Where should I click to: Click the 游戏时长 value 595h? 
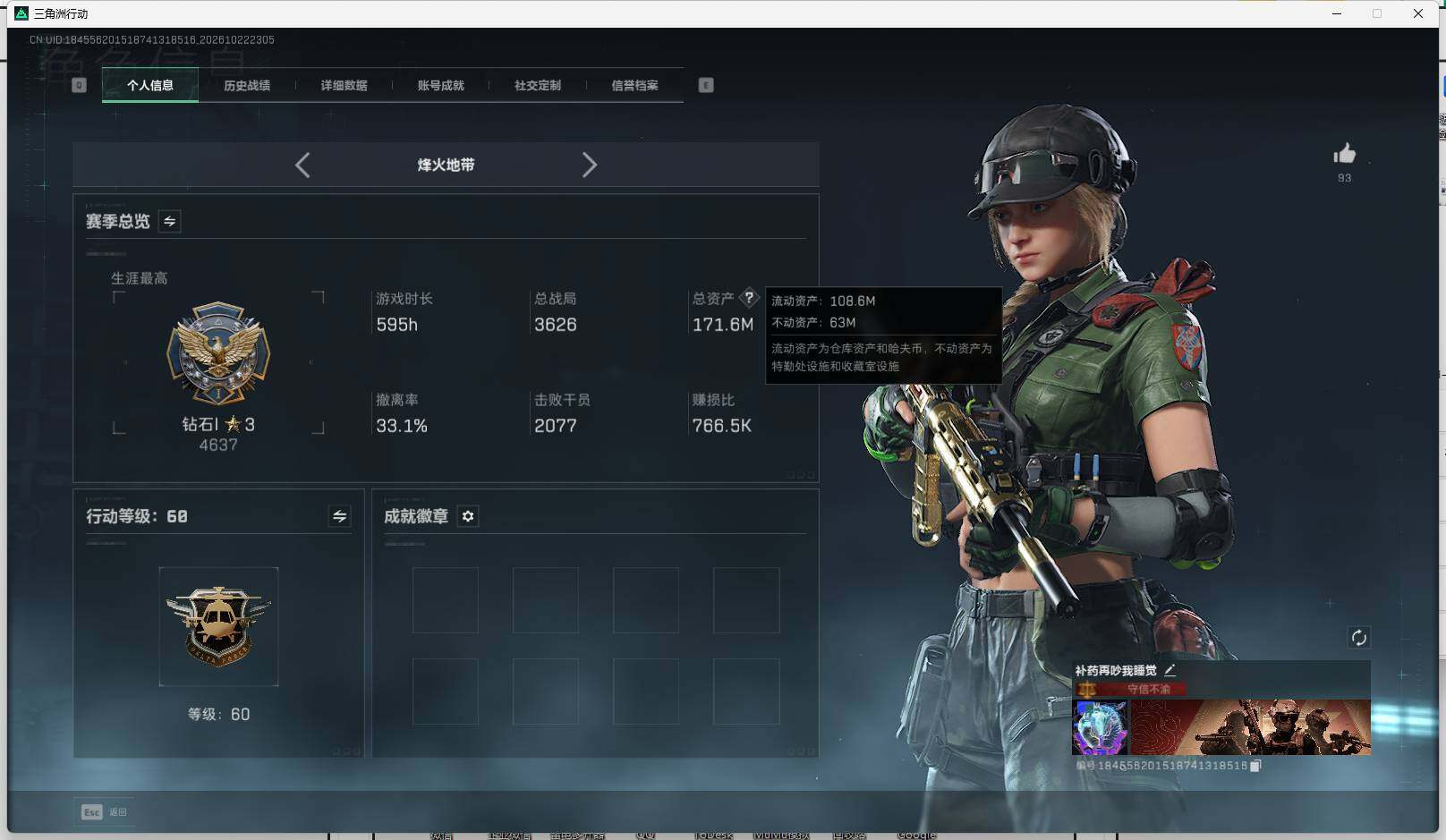pyautogui.click(x=396, y=325)
